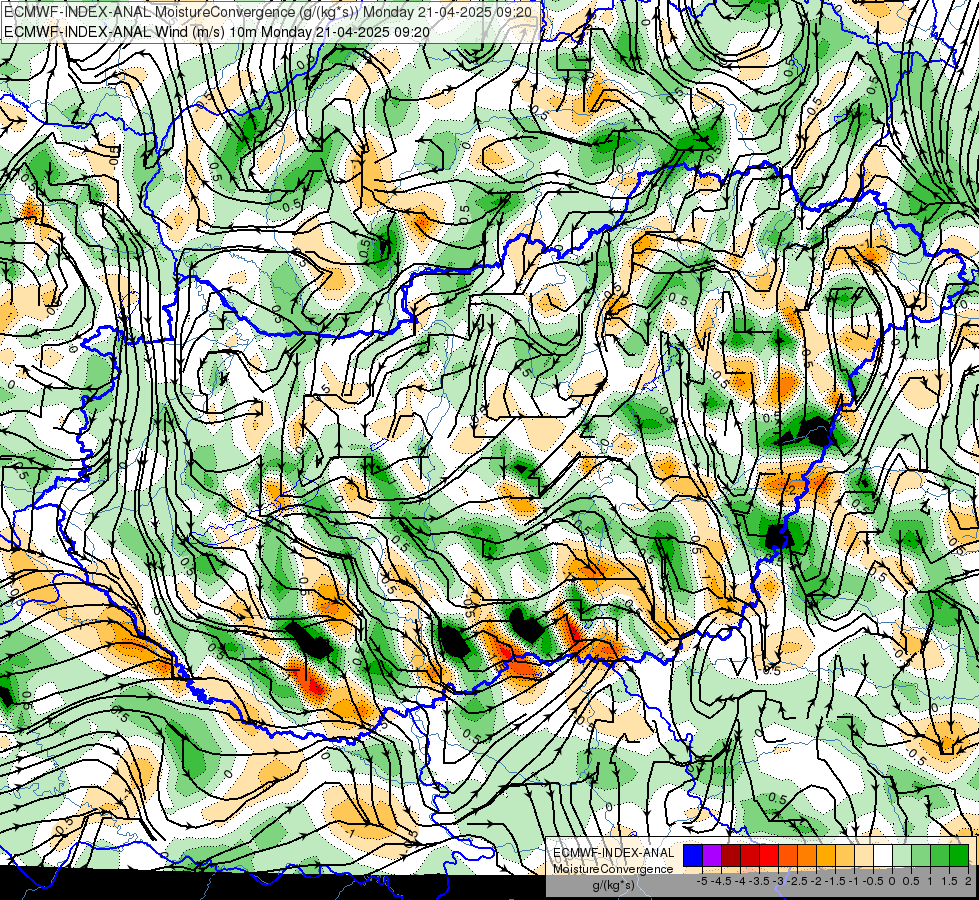Click the darkest green legend swatch
The width and height of the screenshot is (979, 900).
tap(959, 855)
